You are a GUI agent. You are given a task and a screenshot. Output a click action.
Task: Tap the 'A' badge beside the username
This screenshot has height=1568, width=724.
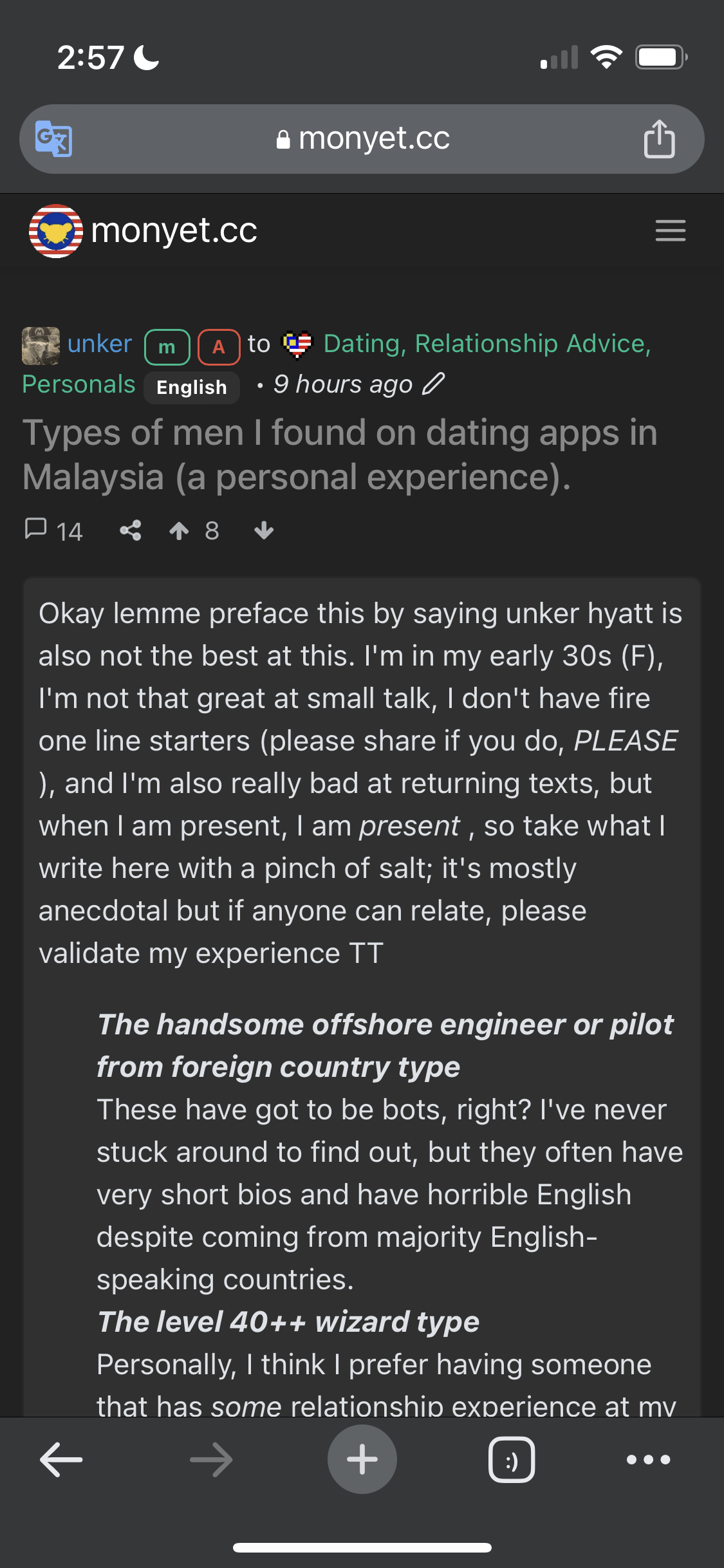point(219,346)
